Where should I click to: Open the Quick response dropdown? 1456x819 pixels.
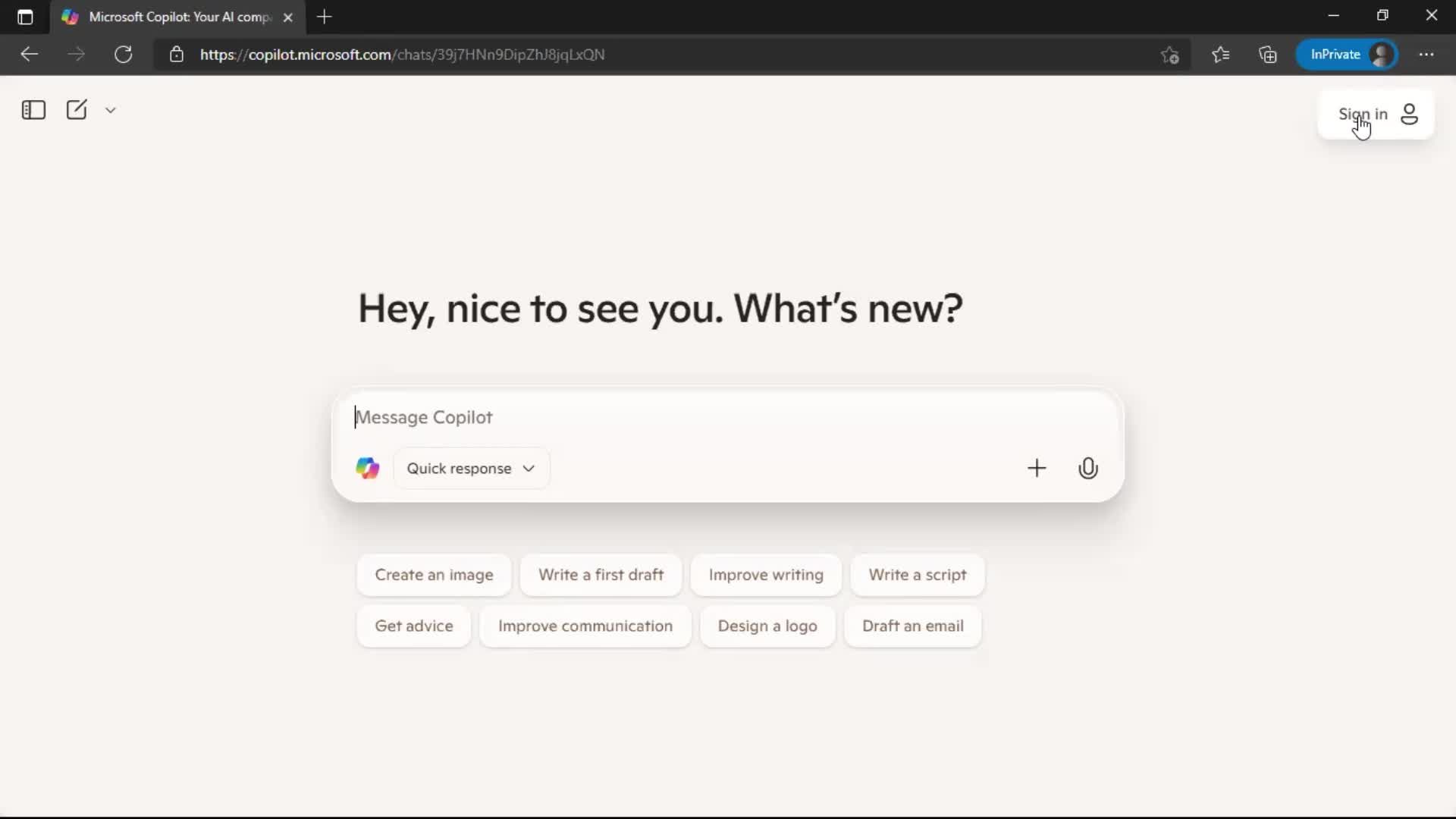point(471,468)
